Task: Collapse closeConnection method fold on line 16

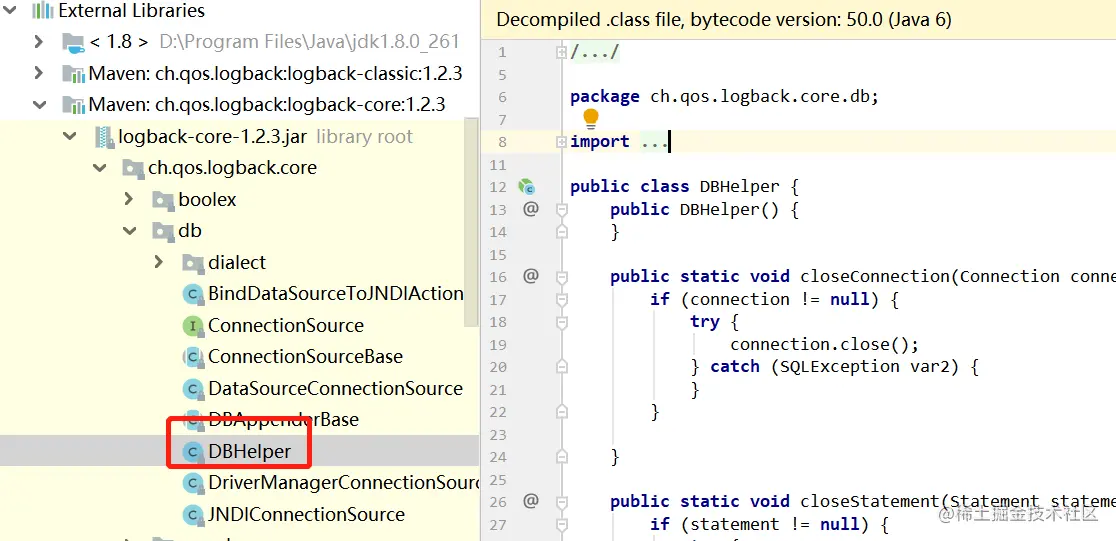Action: 562,277
